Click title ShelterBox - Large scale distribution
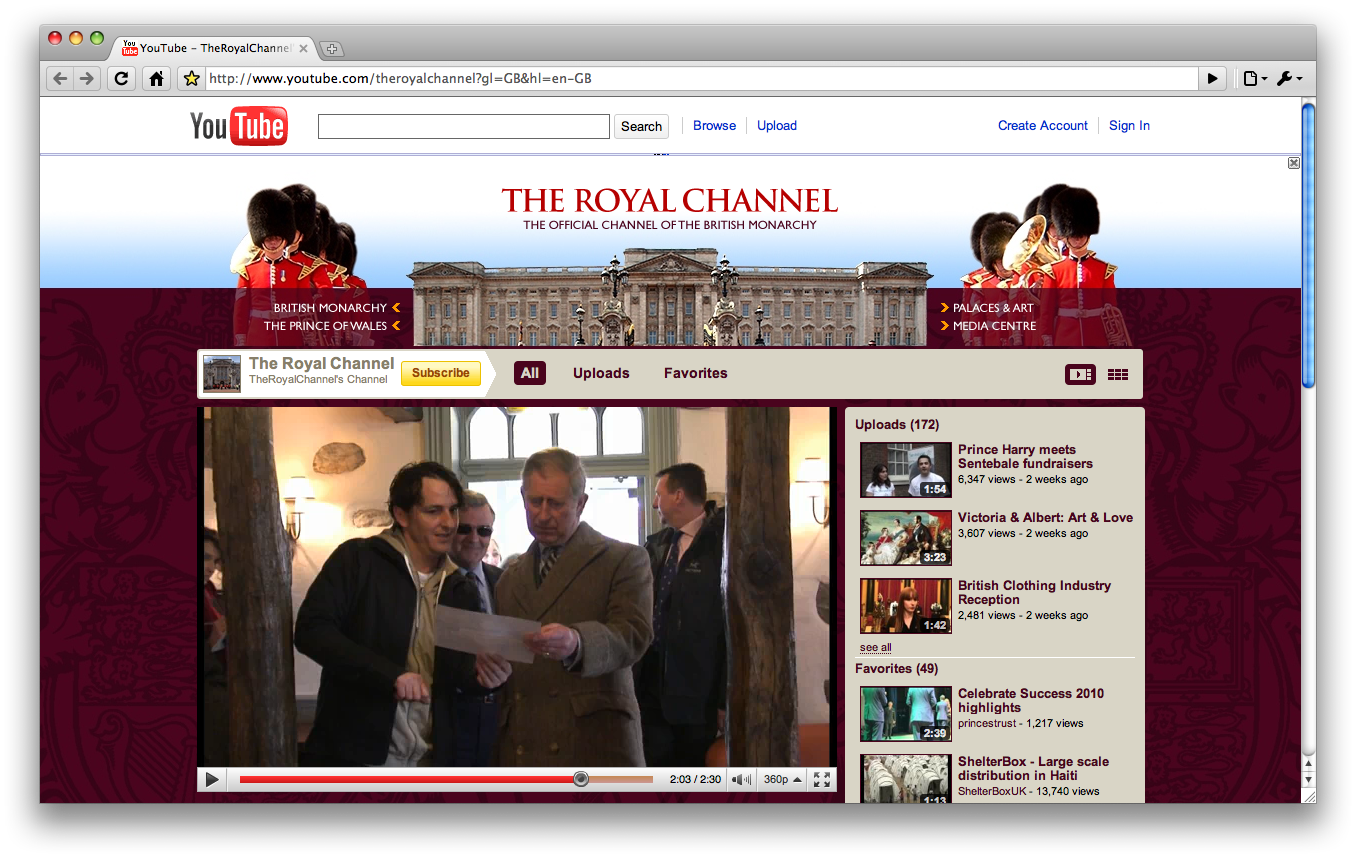 tap(1033, 769)
